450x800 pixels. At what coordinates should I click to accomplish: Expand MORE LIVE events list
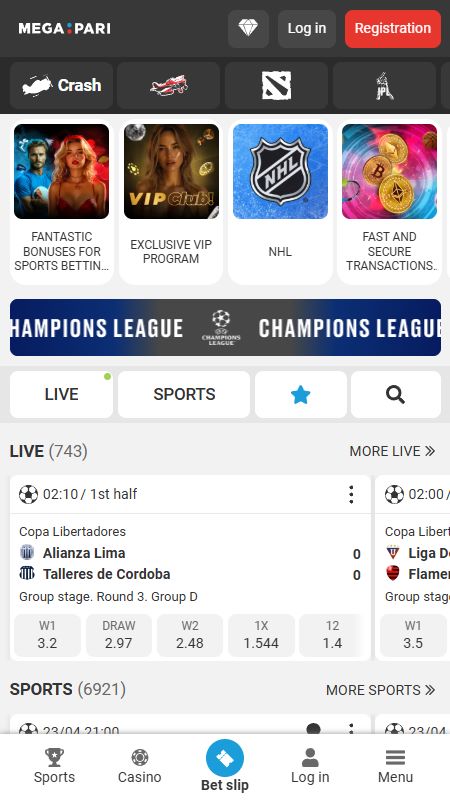pyautogui.click(x=392, y=451)
